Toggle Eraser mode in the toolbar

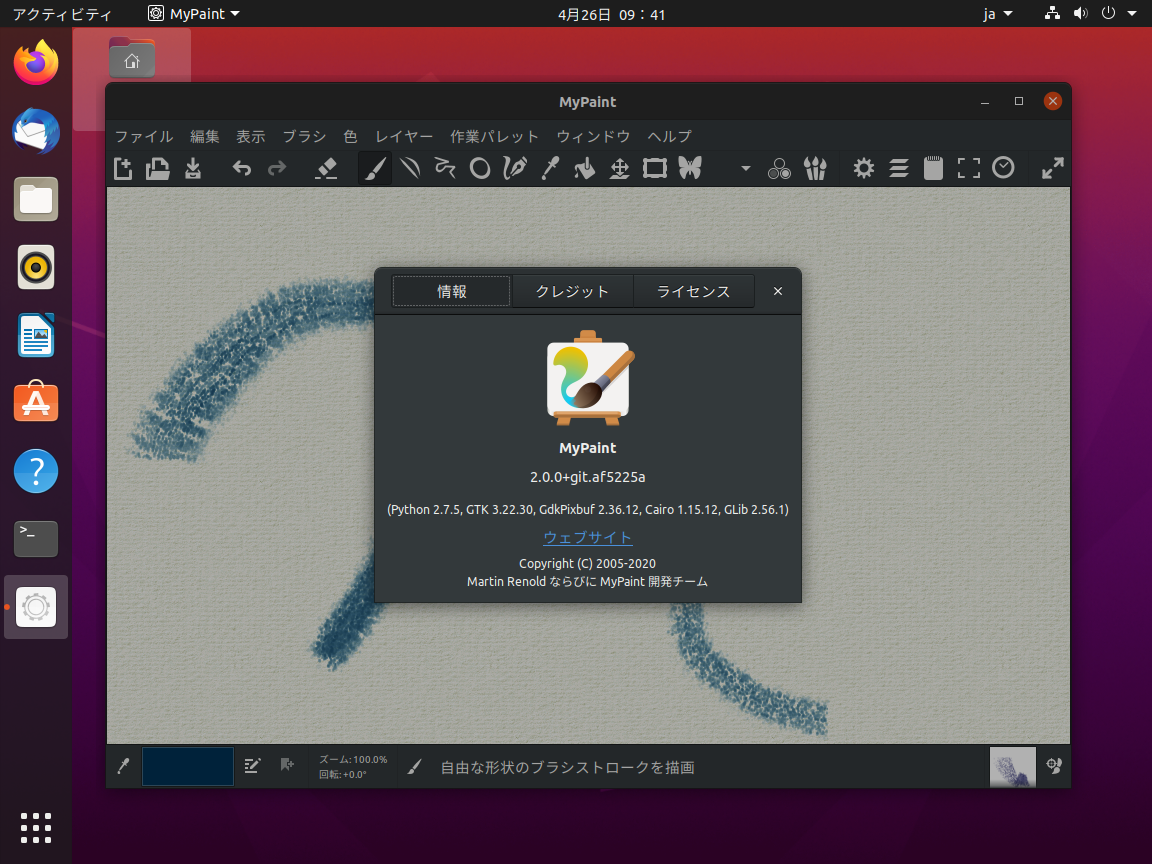click(326, 168)
